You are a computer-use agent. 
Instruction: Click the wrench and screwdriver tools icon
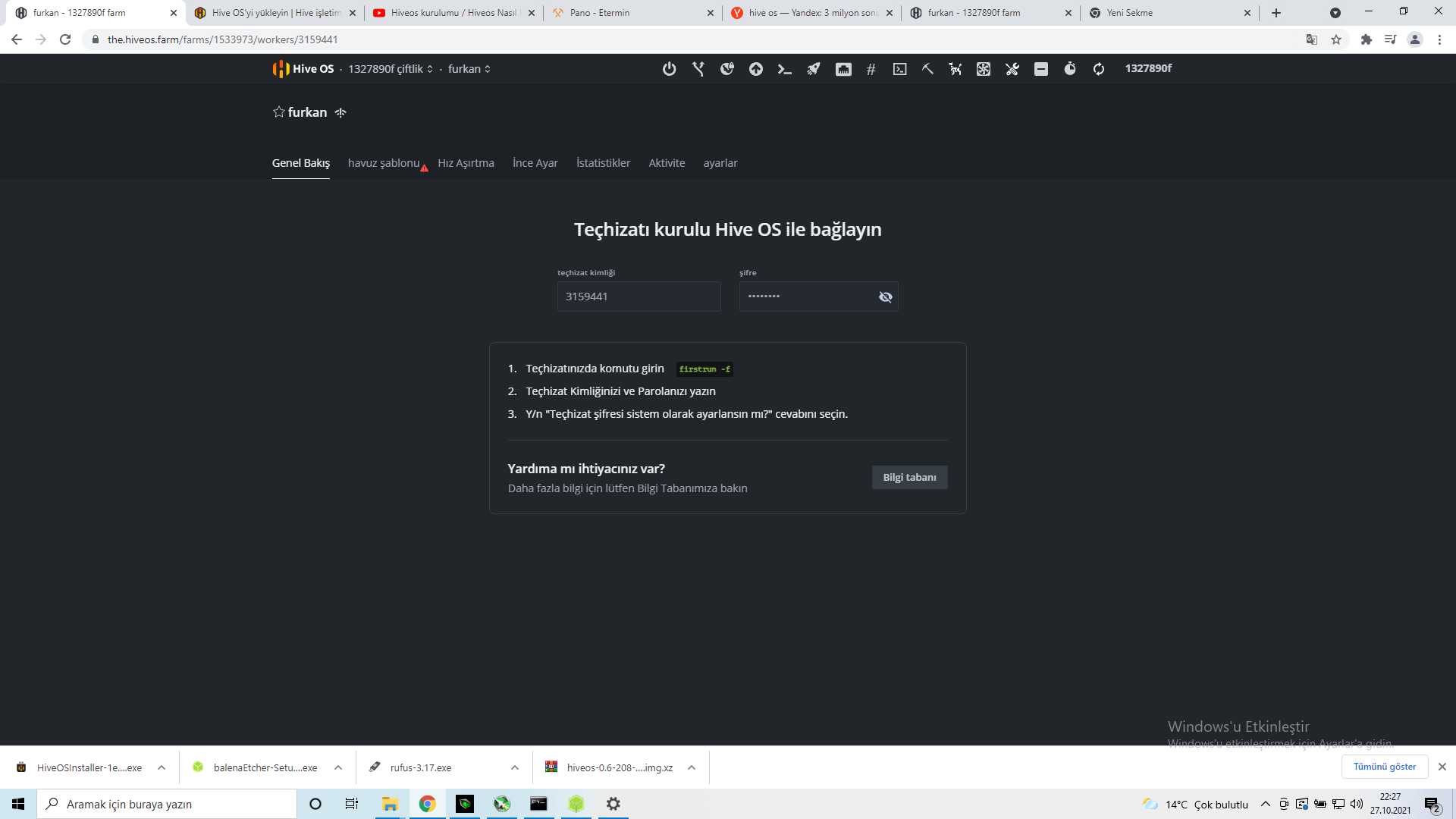1012,69
